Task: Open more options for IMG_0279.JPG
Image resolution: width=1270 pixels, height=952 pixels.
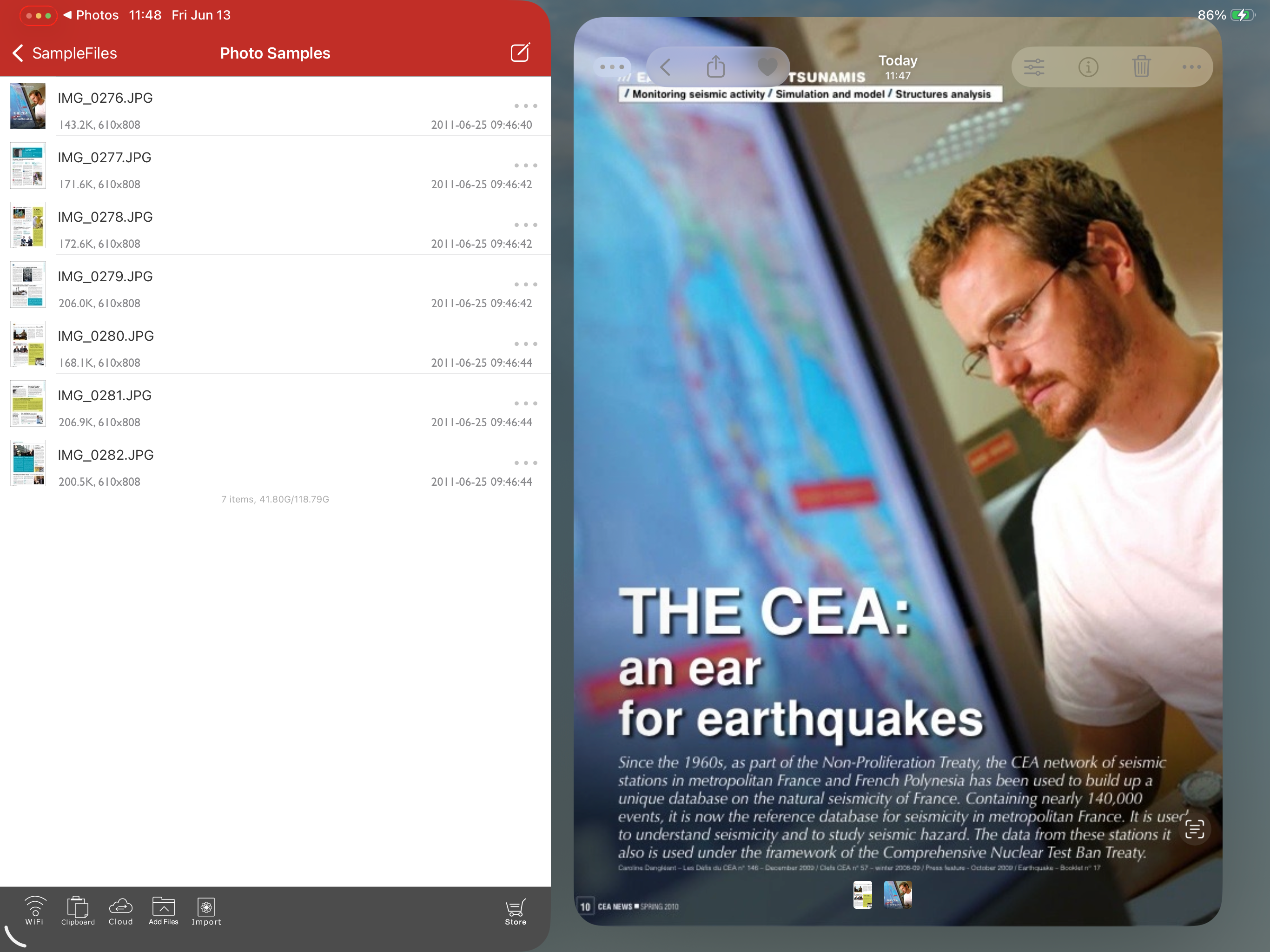Action: 525,285
